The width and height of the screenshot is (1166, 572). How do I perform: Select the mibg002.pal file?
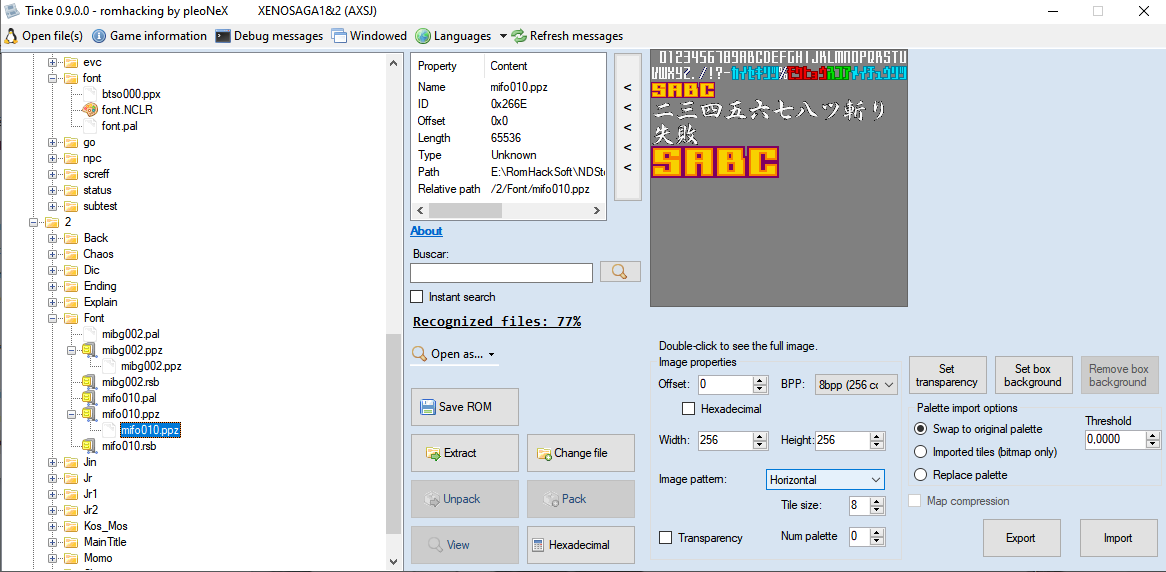[131, 334]
